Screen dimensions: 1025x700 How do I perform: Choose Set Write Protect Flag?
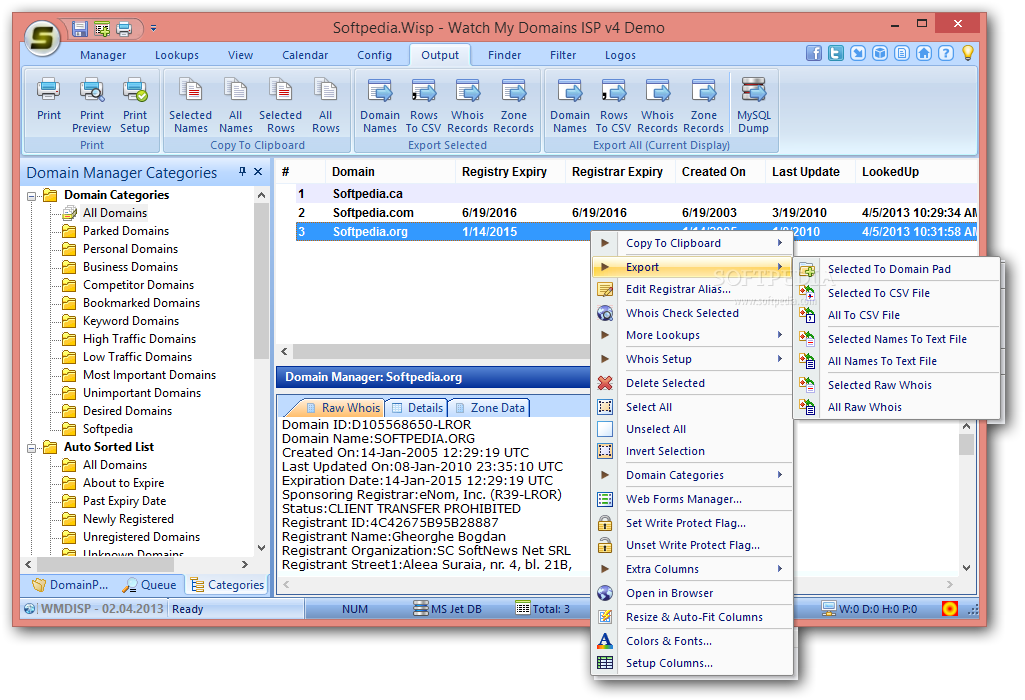click(692, 523)
